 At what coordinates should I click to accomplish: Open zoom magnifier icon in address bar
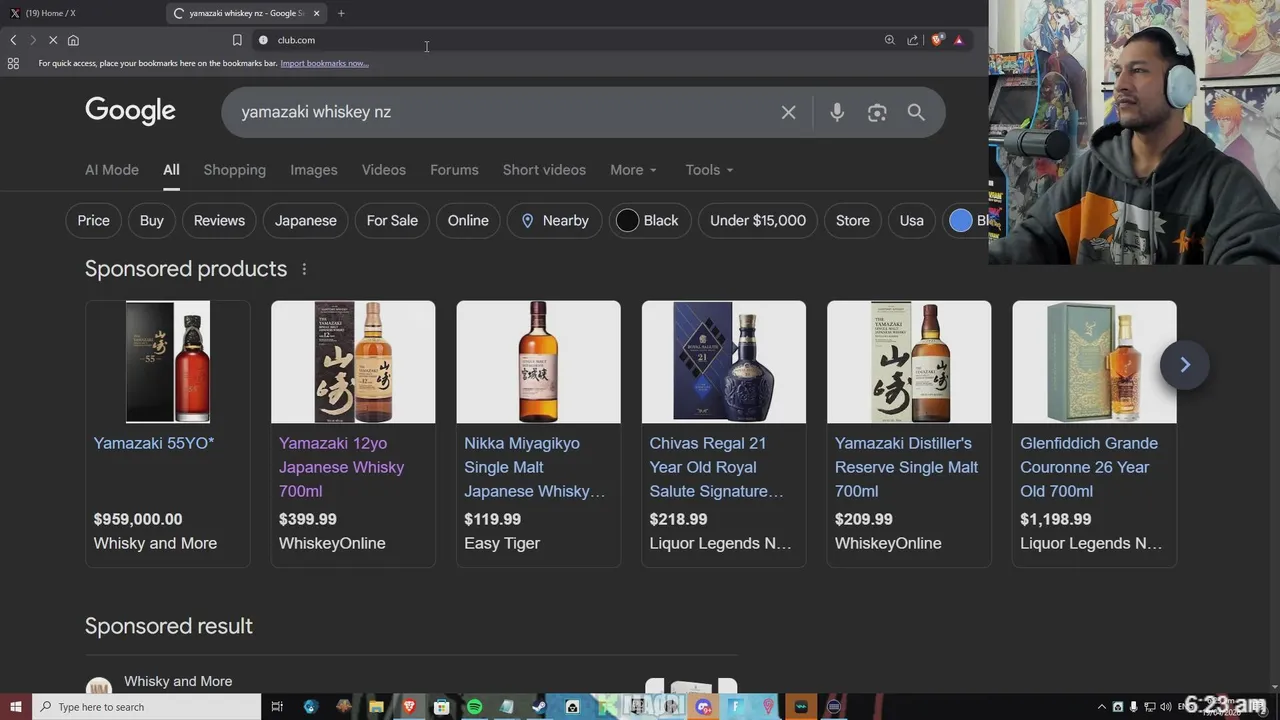pyautogui.click(x=889, y=40)
